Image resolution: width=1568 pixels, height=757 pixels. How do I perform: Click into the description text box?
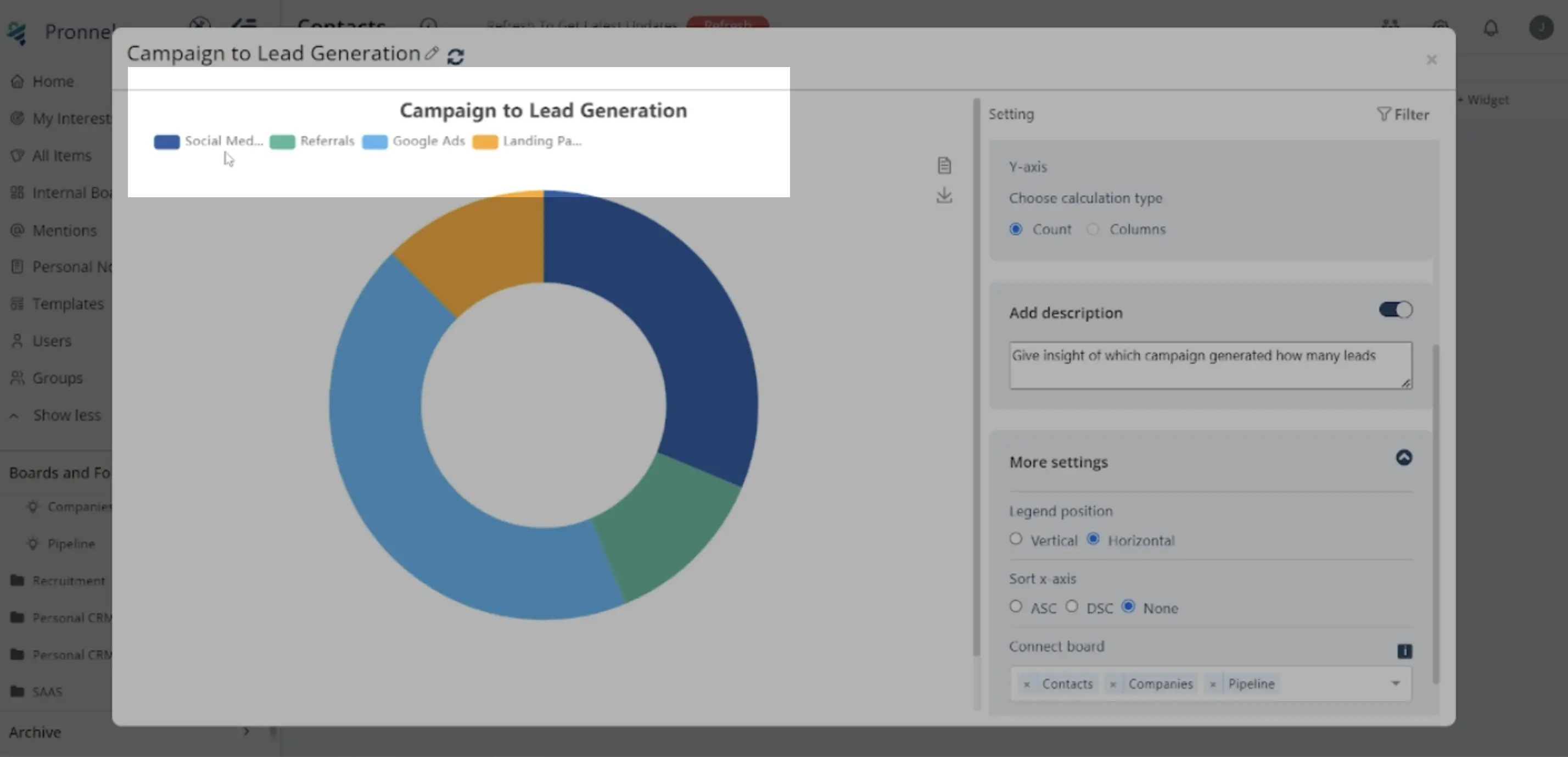click(x=1210, y=365)
